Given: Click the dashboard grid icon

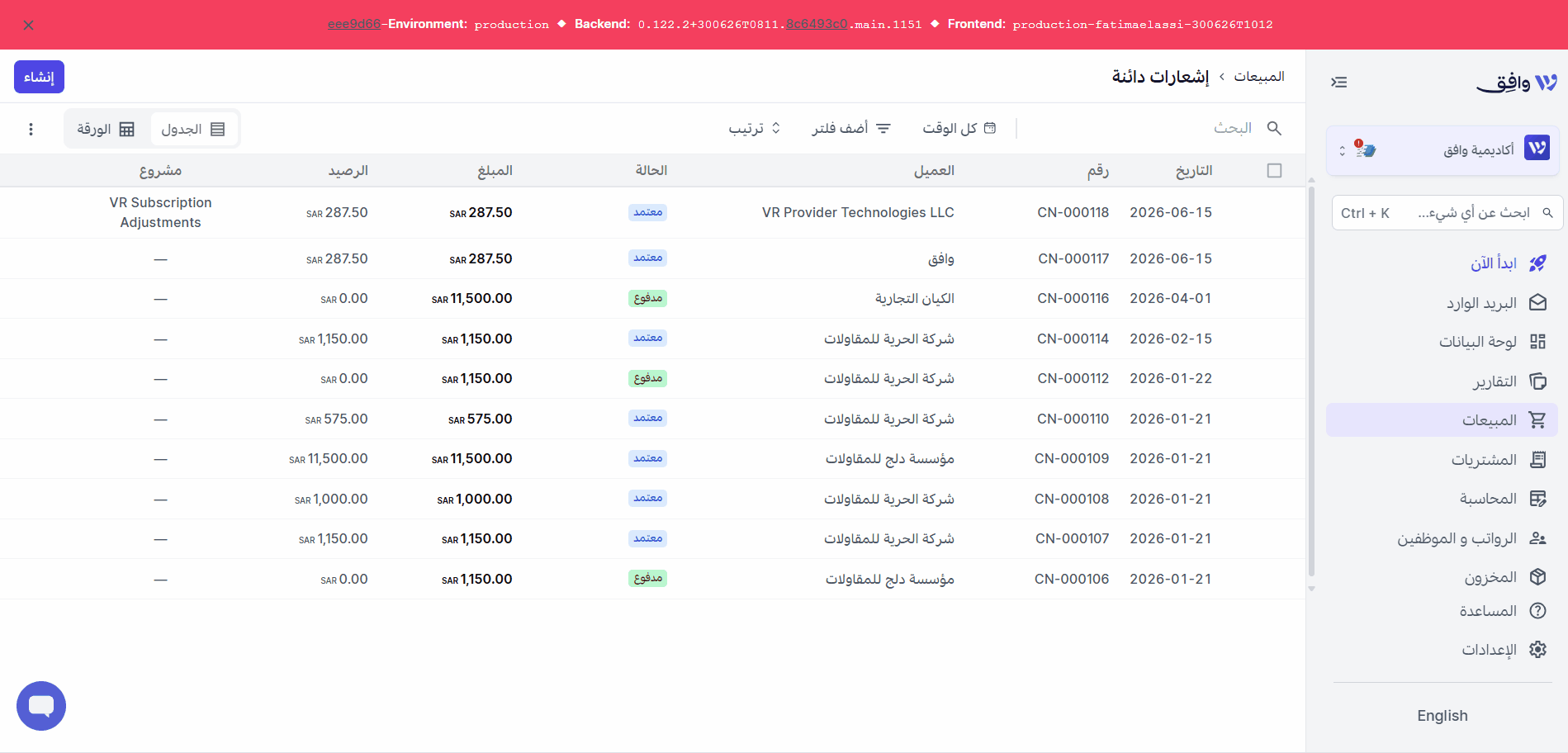Looking at the screenshot, I should click(x=1537, y=342).
